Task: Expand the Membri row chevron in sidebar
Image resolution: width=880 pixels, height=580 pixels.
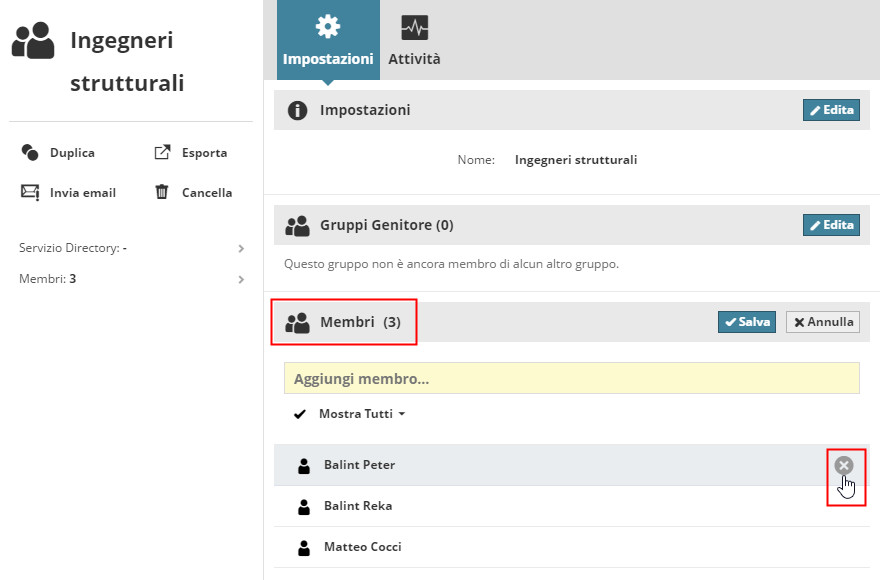Action: pos(241,279)
